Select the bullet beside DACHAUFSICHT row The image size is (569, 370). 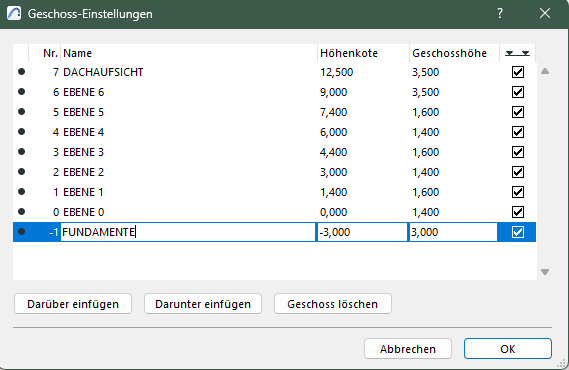pos(21,72)
